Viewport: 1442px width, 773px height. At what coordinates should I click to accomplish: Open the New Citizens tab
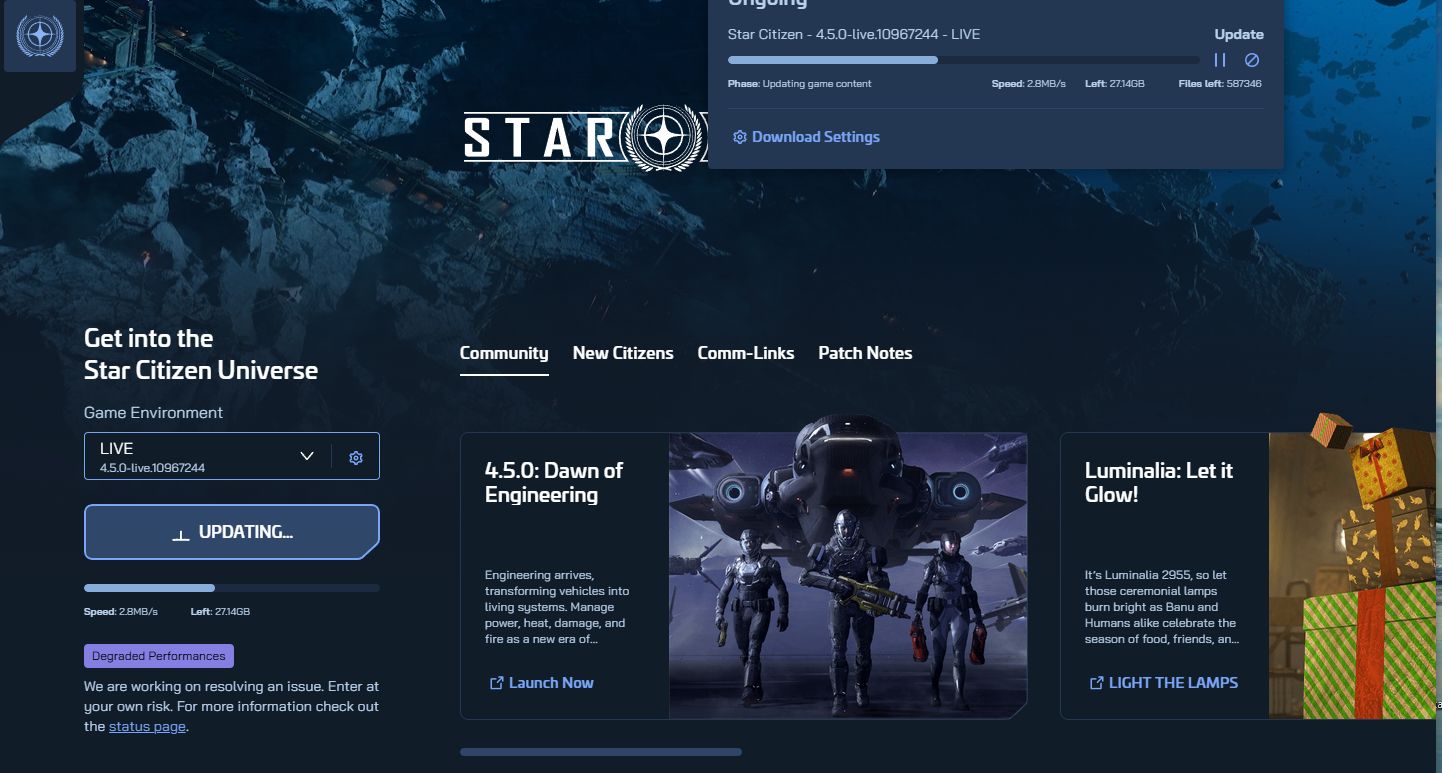pyautogui.click(x=623, y=353)
